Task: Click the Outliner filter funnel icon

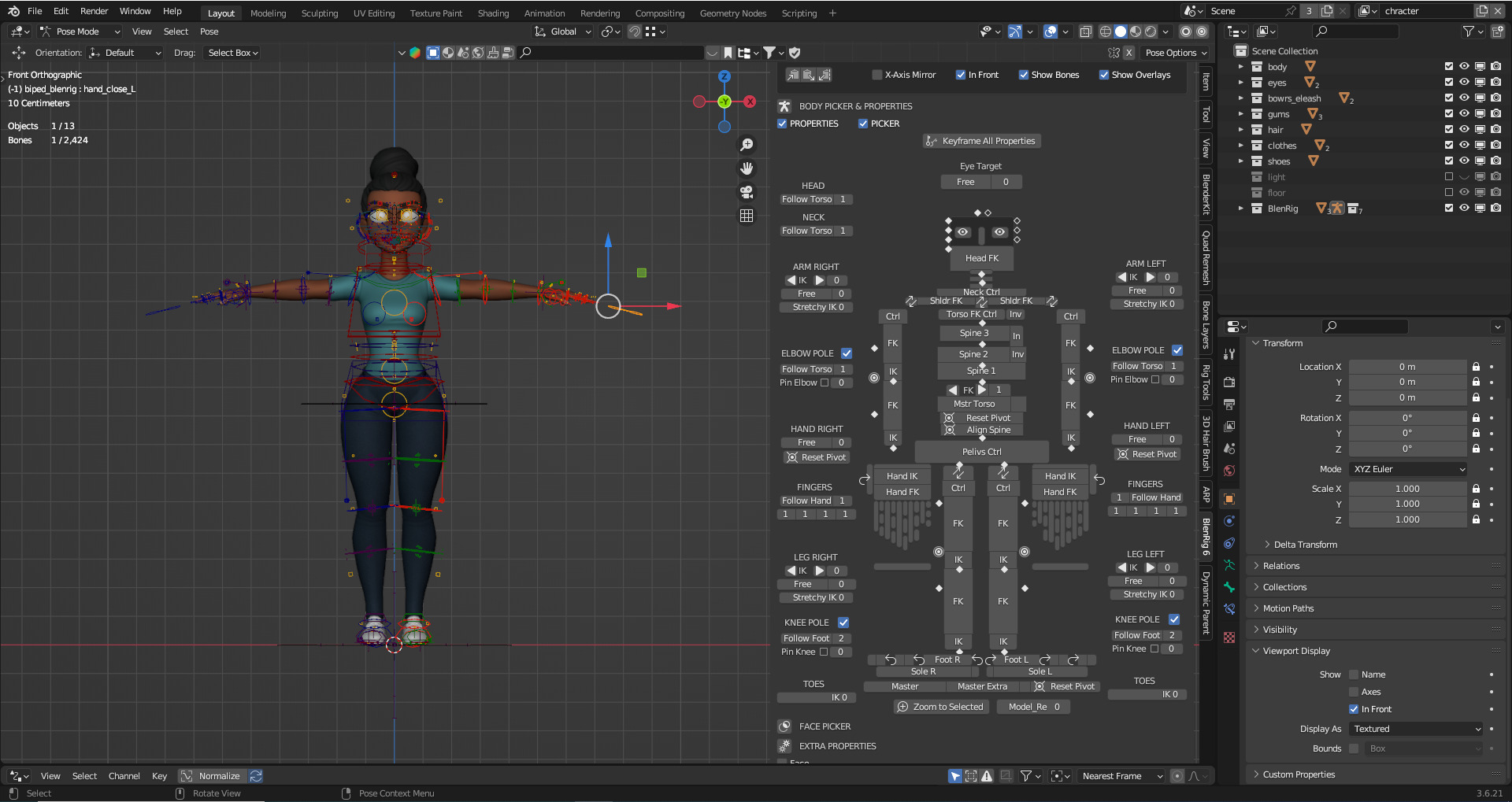Action: point(1469,31)
